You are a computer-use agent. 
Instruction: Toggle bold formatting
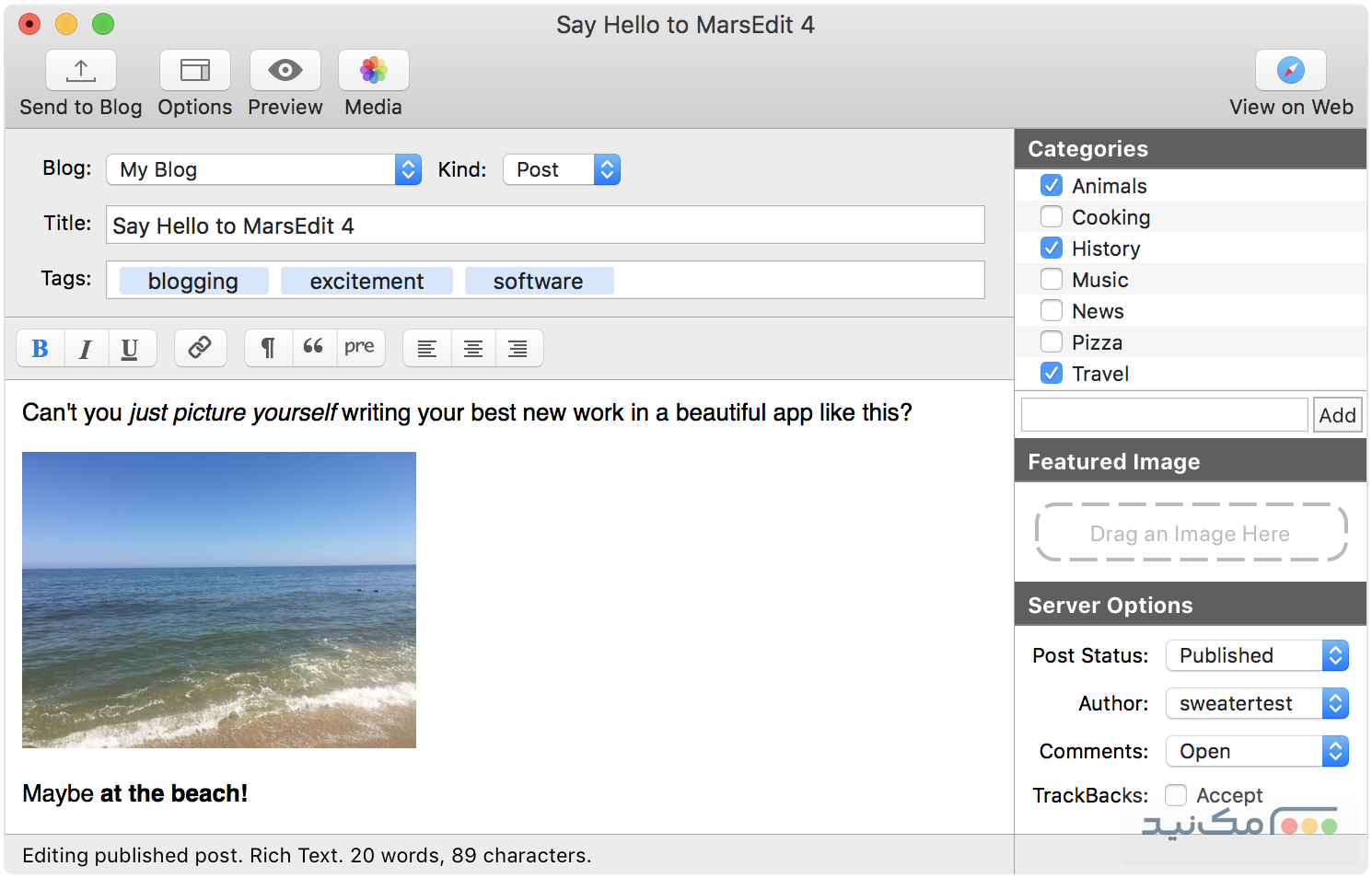[41, 349]
